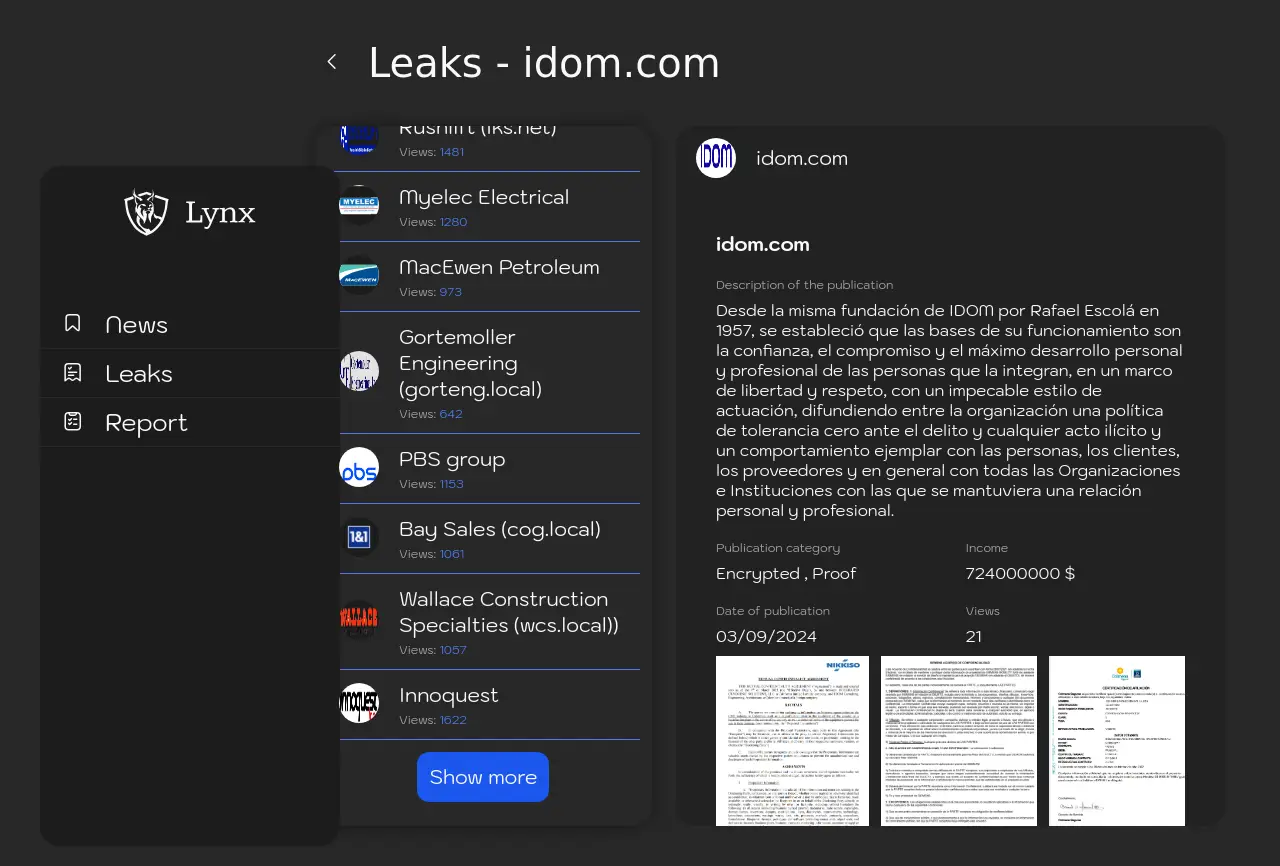This screenshot has height=866, width=1280.
Task: Click the Bay Sales 1&1 logo
Action: pyautogui.click(x=359, y=537)
